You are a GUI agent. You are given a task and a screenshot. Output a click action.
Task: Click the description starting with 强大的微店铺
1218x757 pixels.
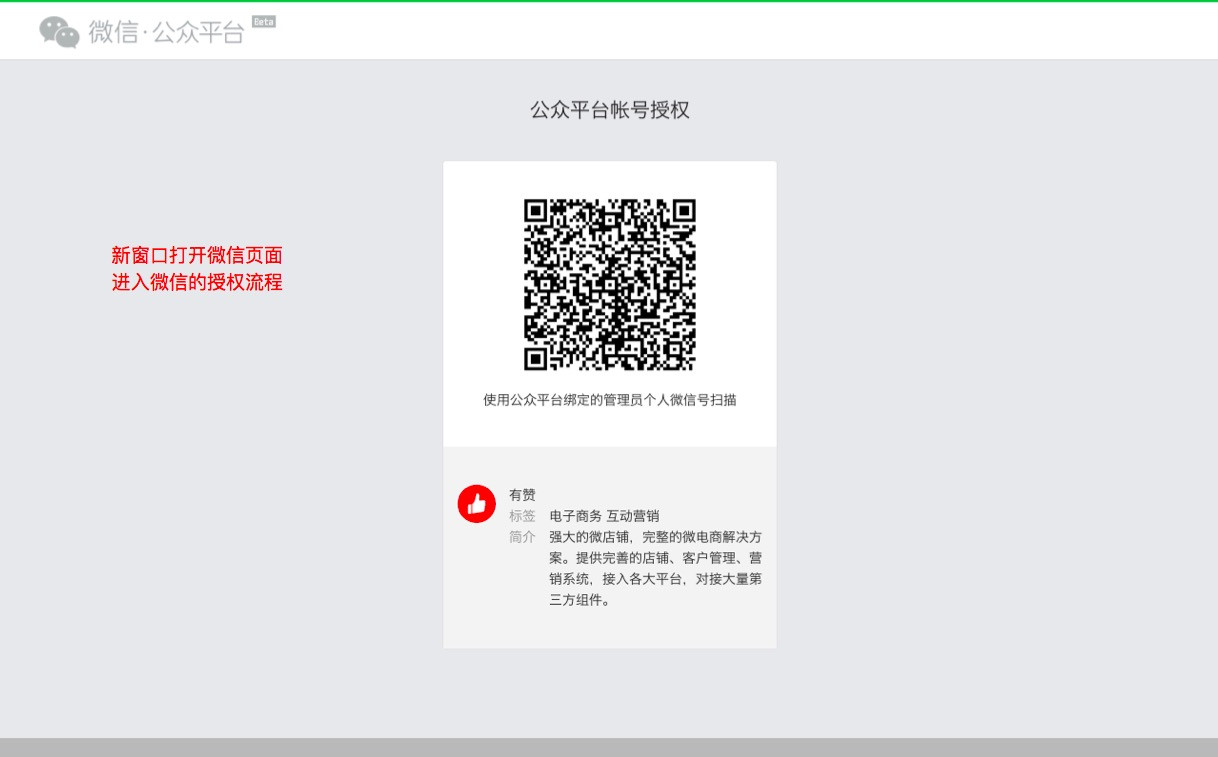point(656,569)
